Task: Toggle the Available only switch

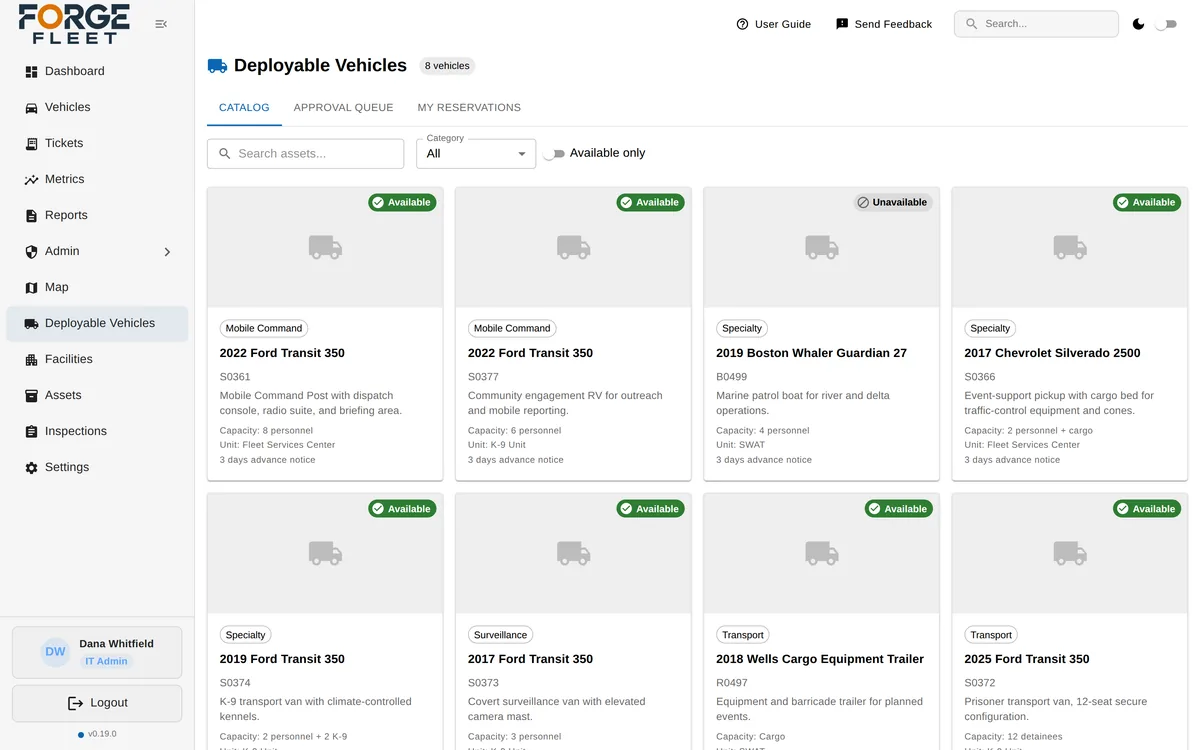Action: 554,154
